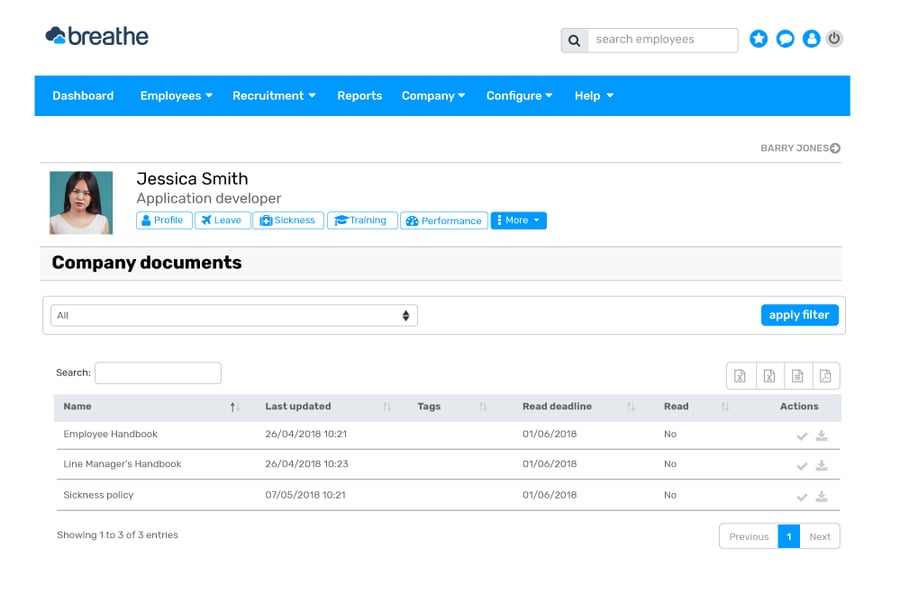Toggle sorting on the Read column
The image size is (900, 592).
pos(727,406)
